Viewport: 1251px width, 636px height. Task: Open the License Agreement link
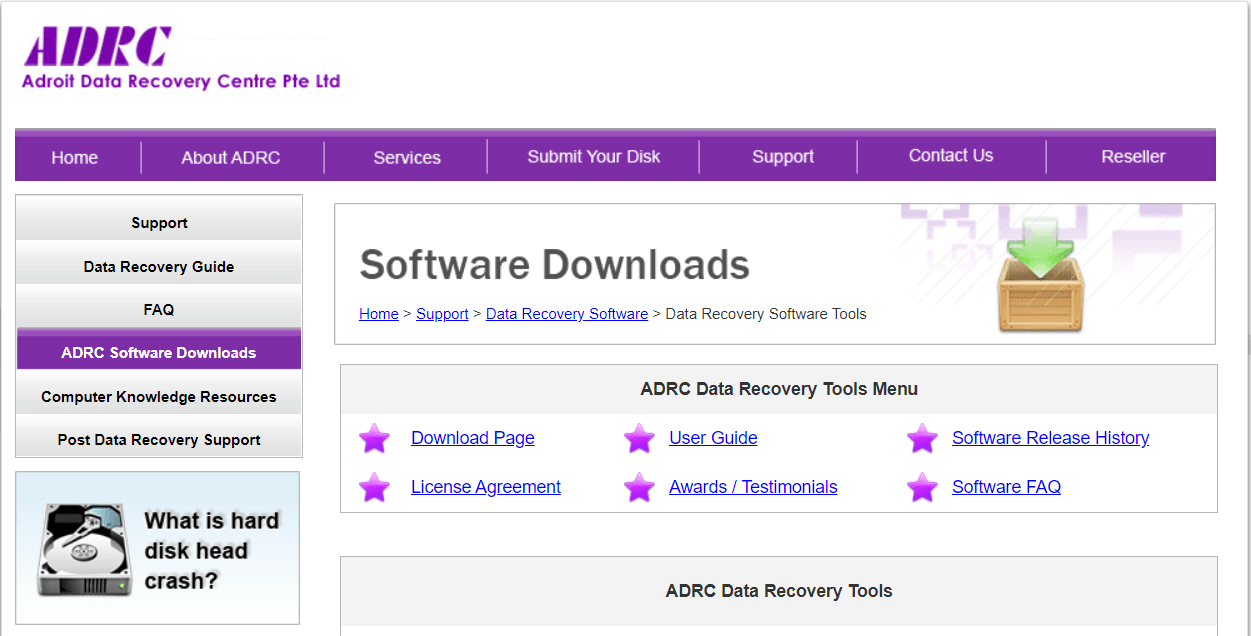(x=486, y=487)
